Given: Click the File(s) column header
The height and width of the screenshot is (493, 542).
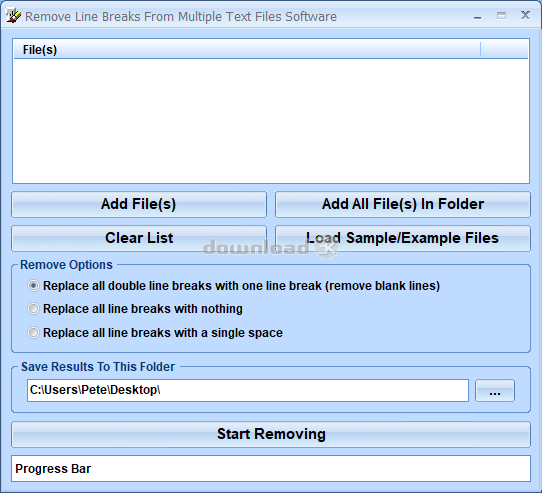Looking at the screenshot, I should (x=247, y=49).
